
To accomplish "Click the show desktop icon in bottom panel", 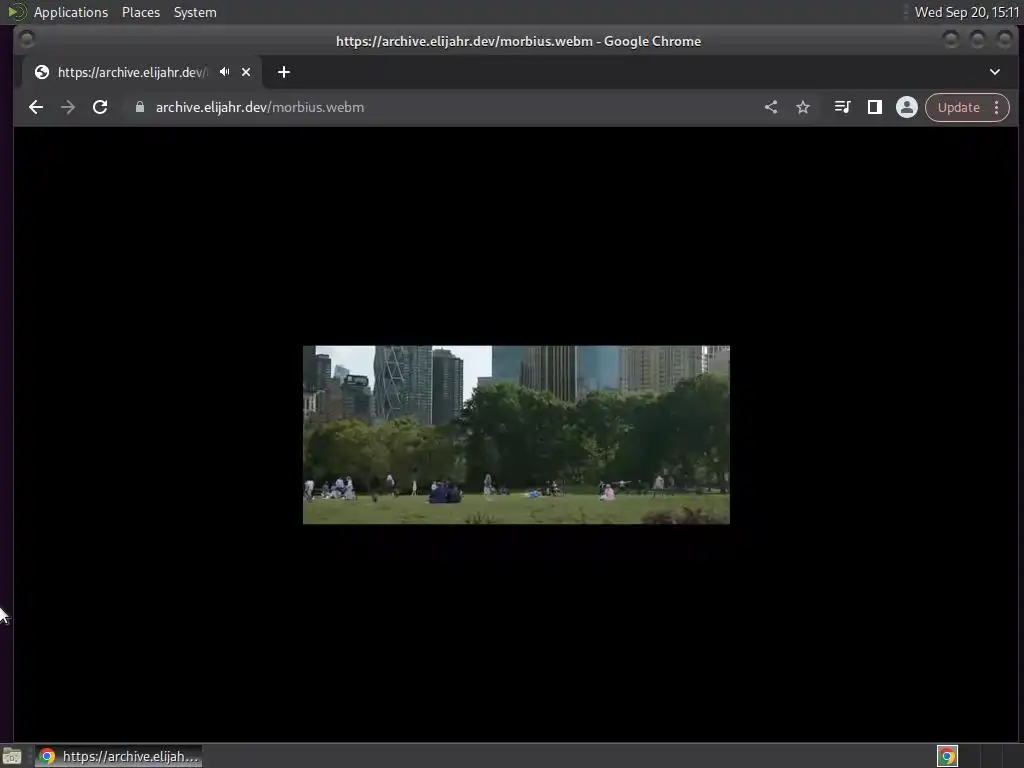I will click(12, 756).
